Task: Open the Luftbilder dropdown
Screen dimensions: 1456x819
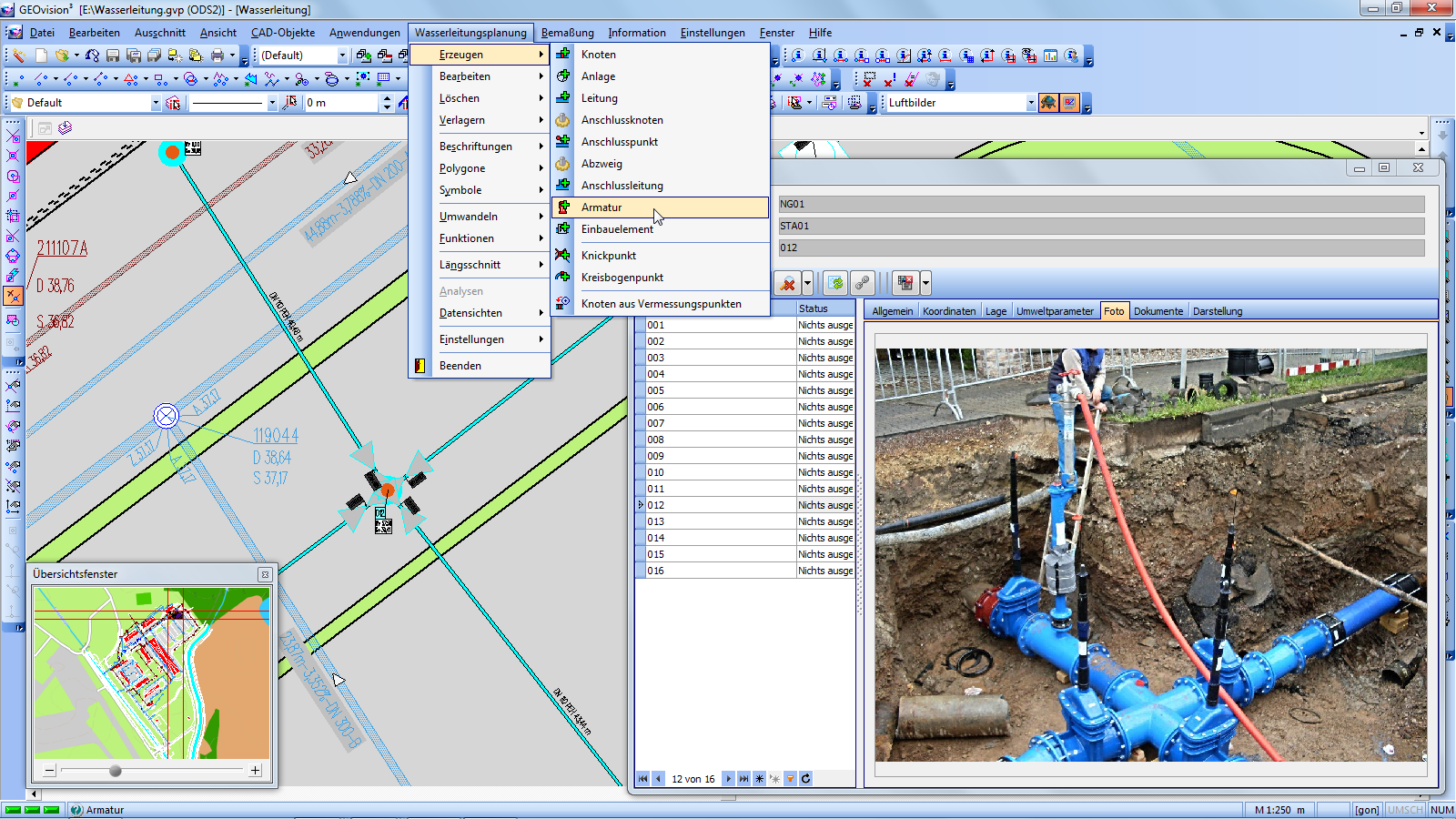Action: point(1030,103)
